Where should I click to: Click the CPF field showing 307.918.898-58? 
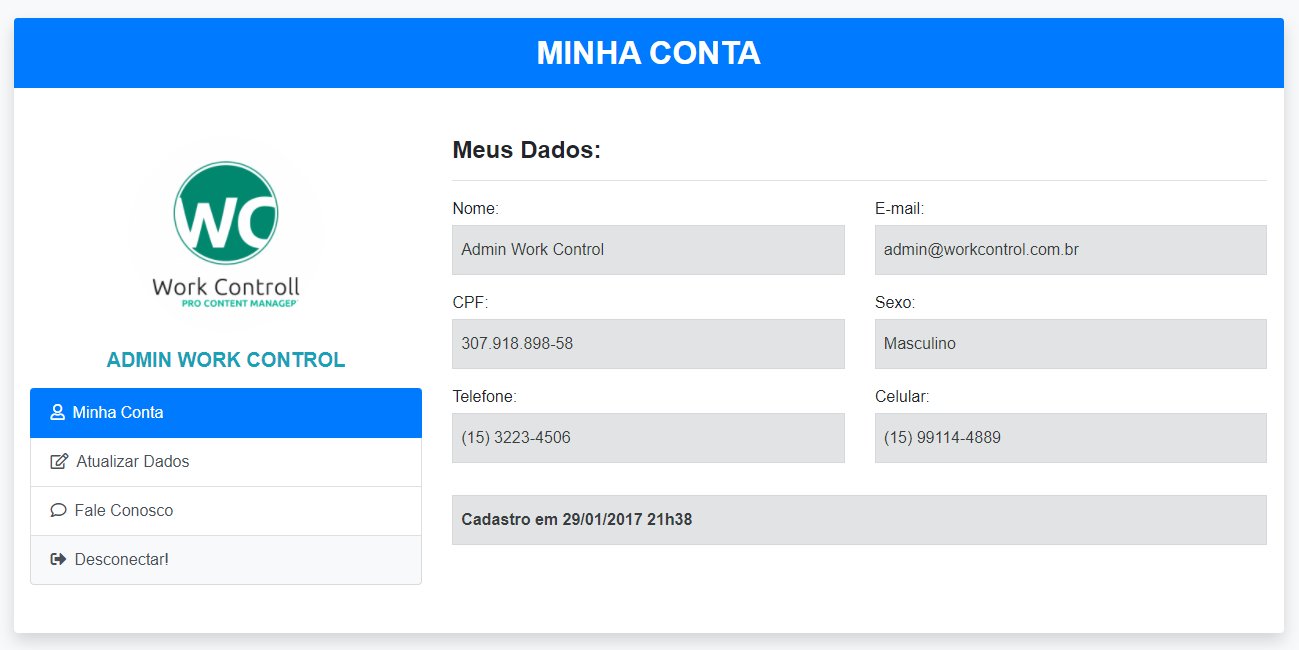coord(648,344)
